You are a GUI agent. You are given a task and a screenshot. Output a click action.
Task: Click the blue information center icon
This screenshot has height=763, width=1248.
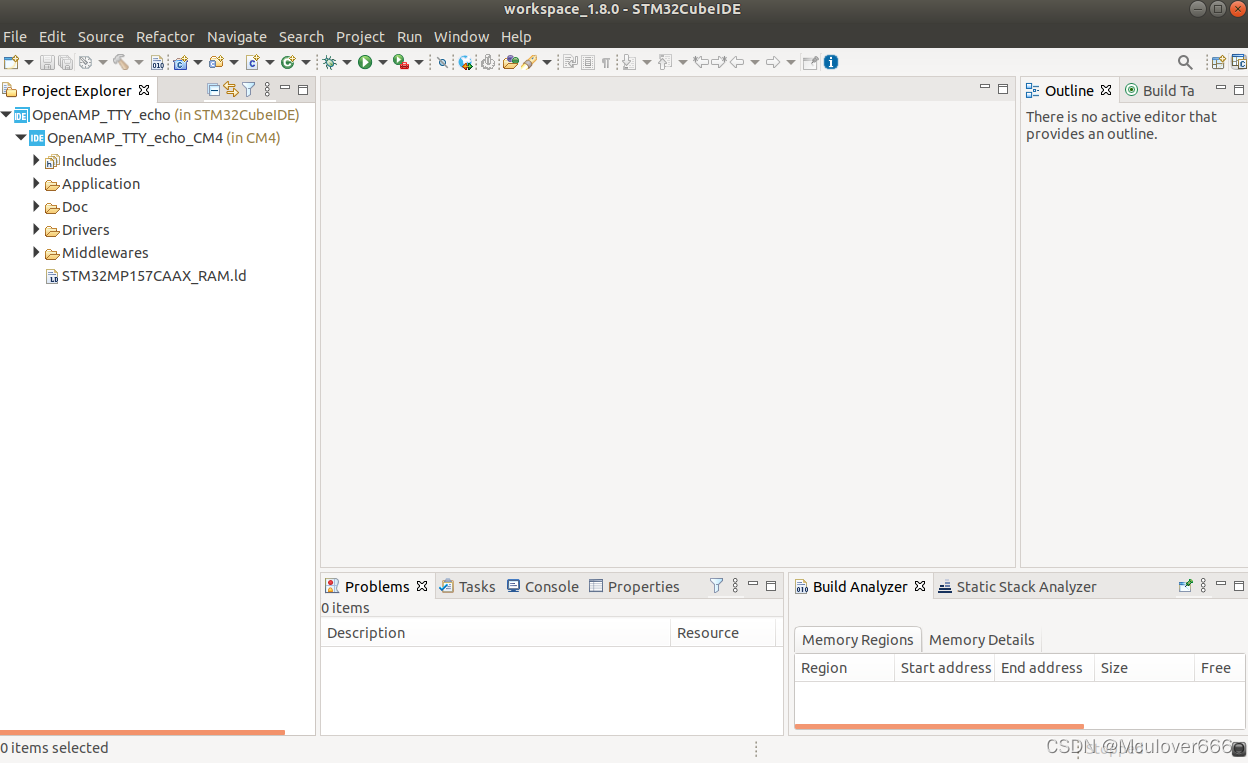point(831,62)
